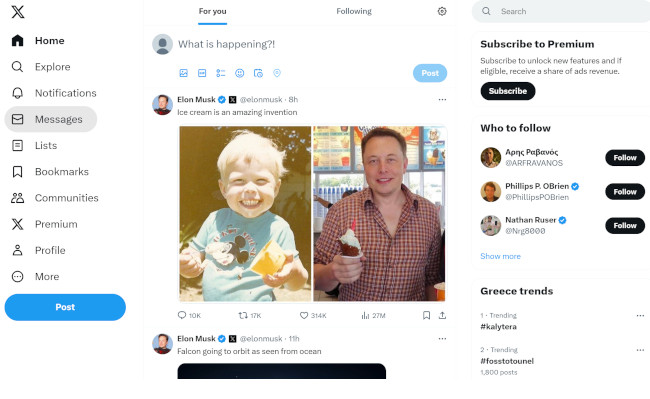Bookmark the ice cream post
650x399 pixels.
(426, 316)
